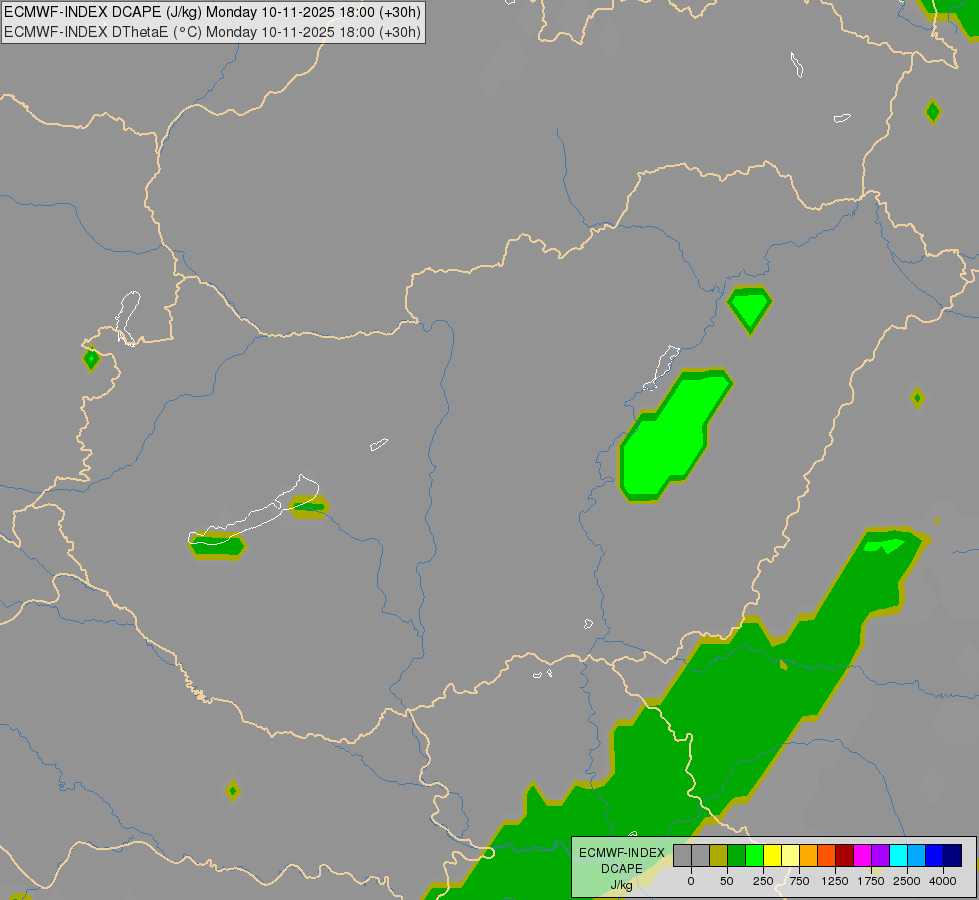Click the light blue legend swatch
The image size is (979, 900).
click(x=917, y=855)
